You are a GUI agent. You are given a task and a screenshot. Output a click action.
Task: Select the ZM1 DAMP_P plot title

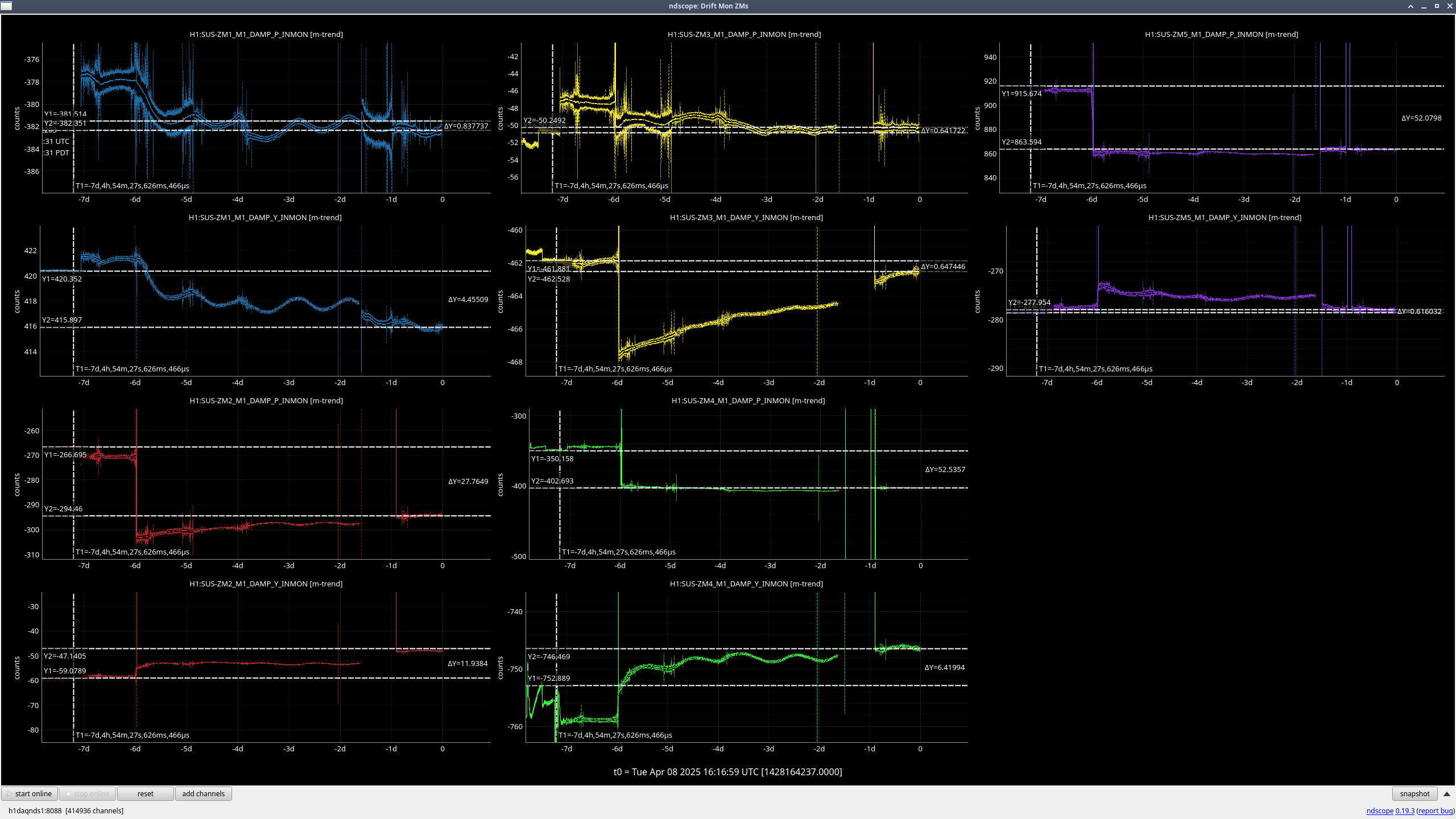coord(266,34)
